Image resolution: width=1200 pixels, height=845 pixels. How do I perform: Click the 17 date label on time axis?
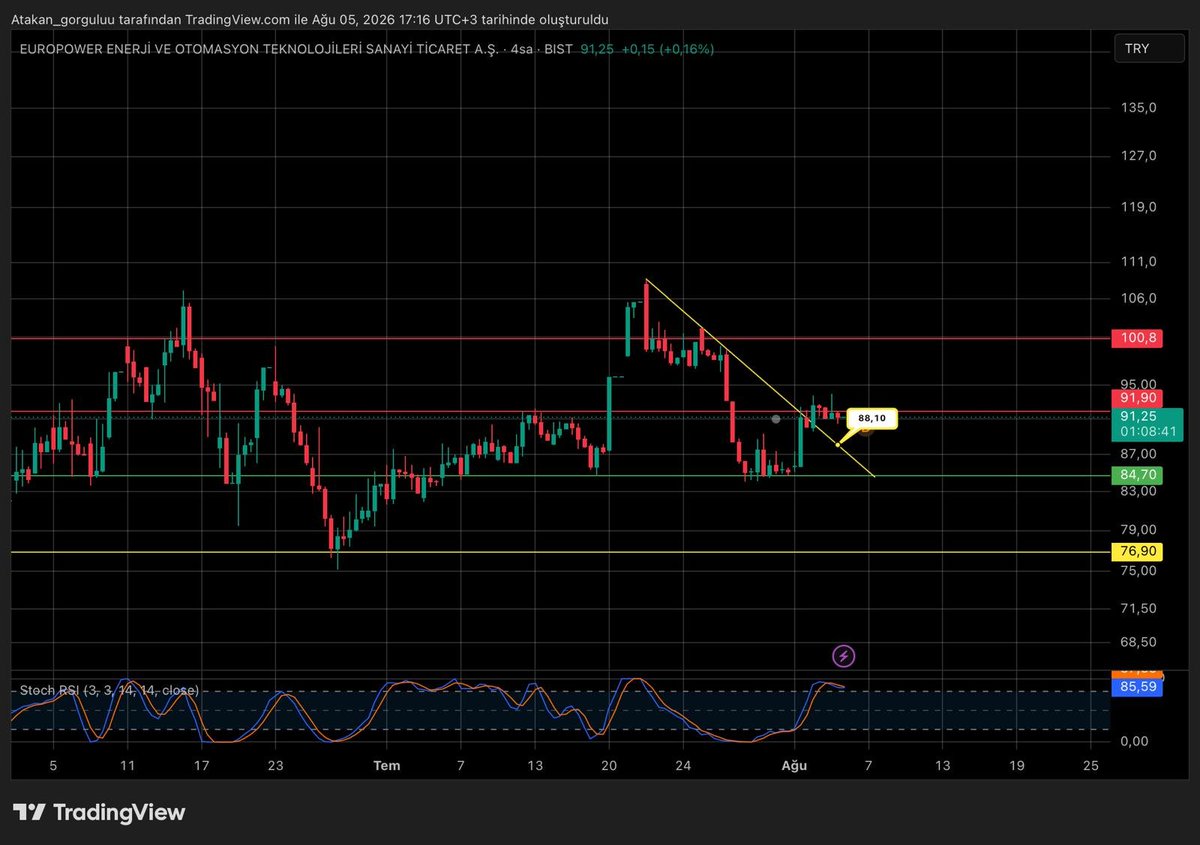201,766
